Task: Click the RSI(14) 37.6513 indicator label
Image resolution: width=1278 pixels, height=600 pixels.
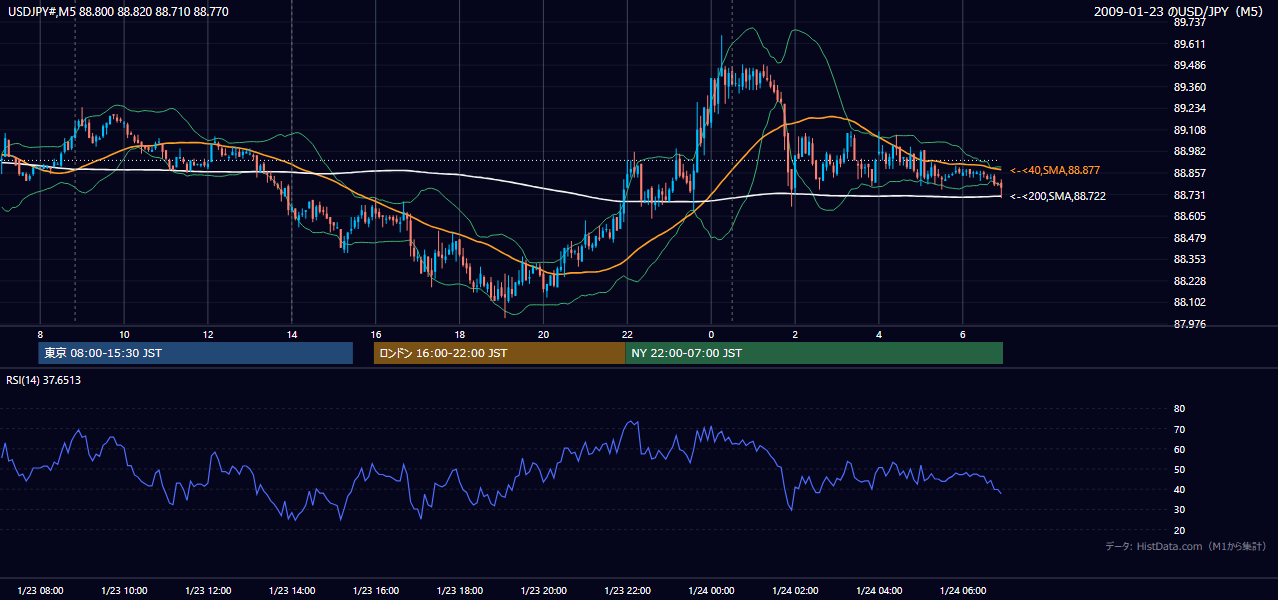Action: [44, 380]
